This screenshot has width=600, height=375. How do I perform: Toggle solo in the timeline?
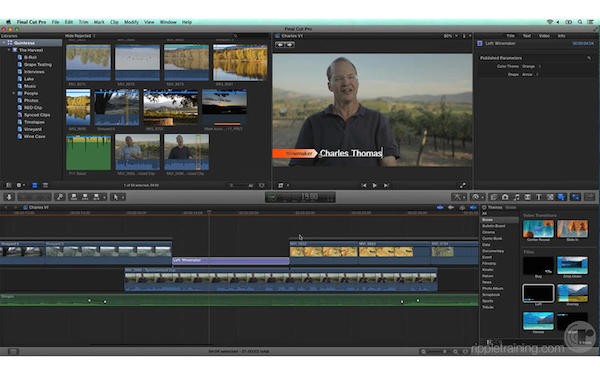(x=462, y=207)
